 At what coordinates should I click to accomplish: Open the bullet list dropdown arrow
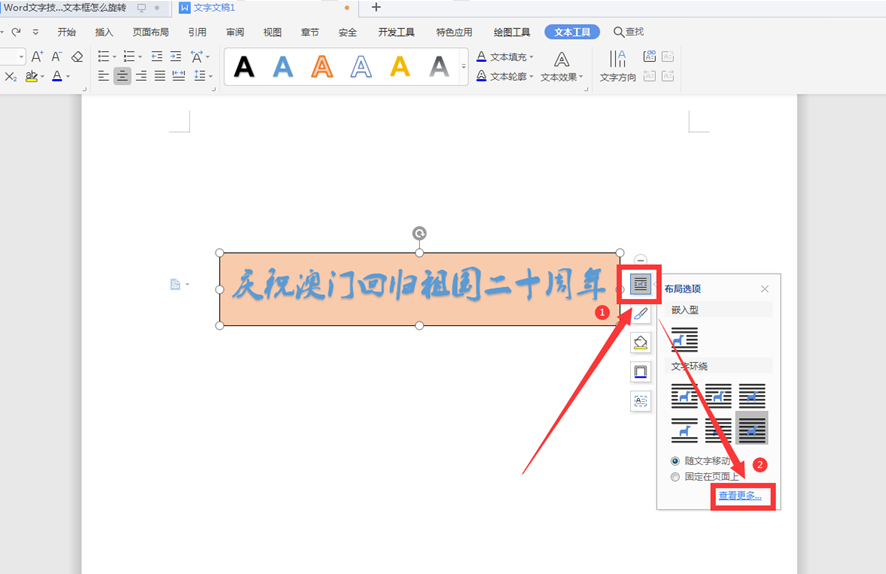(x=114, y=56)
